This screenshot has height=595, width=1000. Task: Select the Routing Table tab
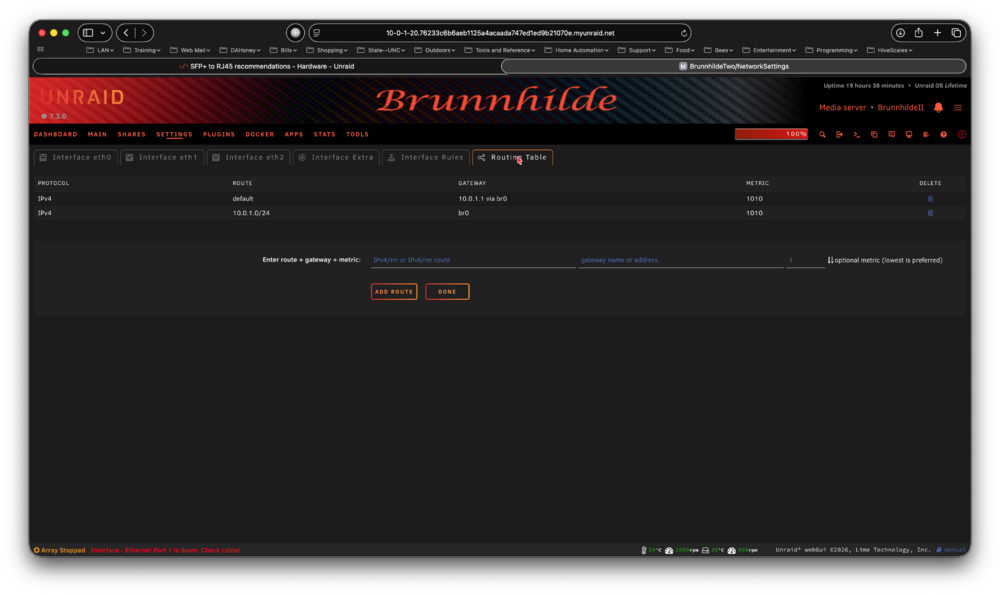(x=512, y=158)
